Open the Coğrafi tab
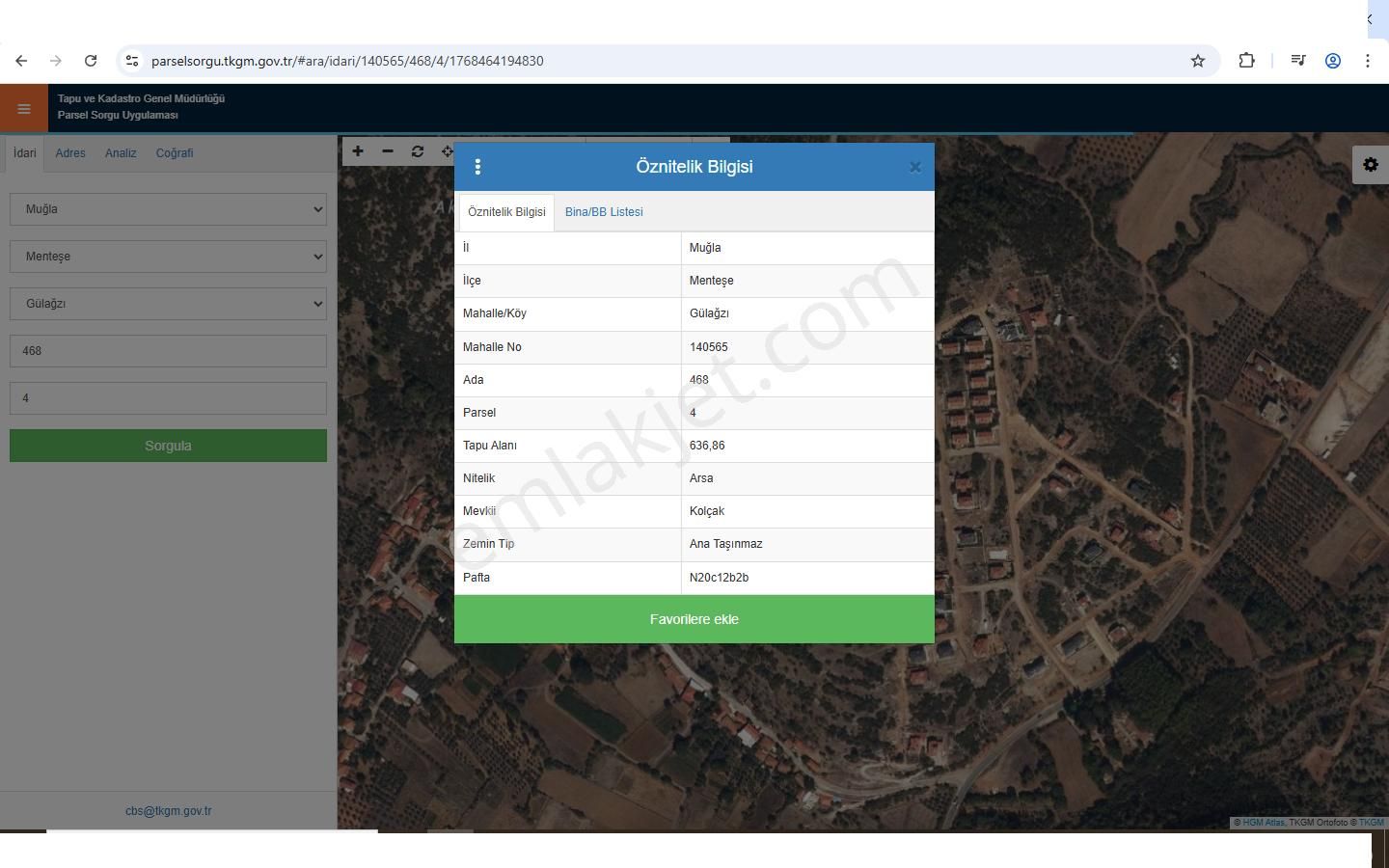The height and width of the screenshot is (868, 1389). tap(175, 153)
